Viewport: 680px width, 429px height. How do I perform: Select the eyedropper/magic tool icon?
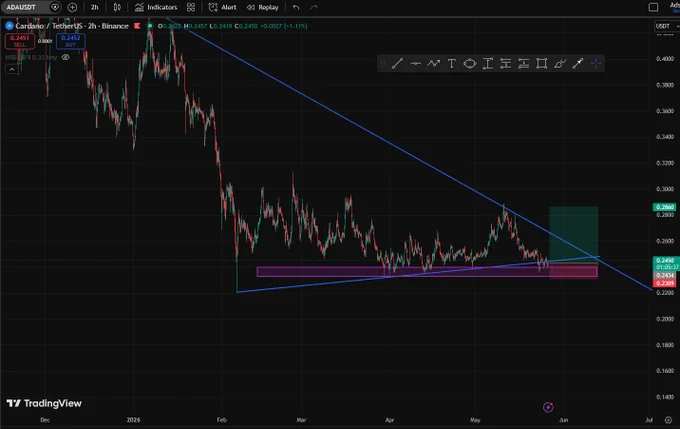click(578, 64)
